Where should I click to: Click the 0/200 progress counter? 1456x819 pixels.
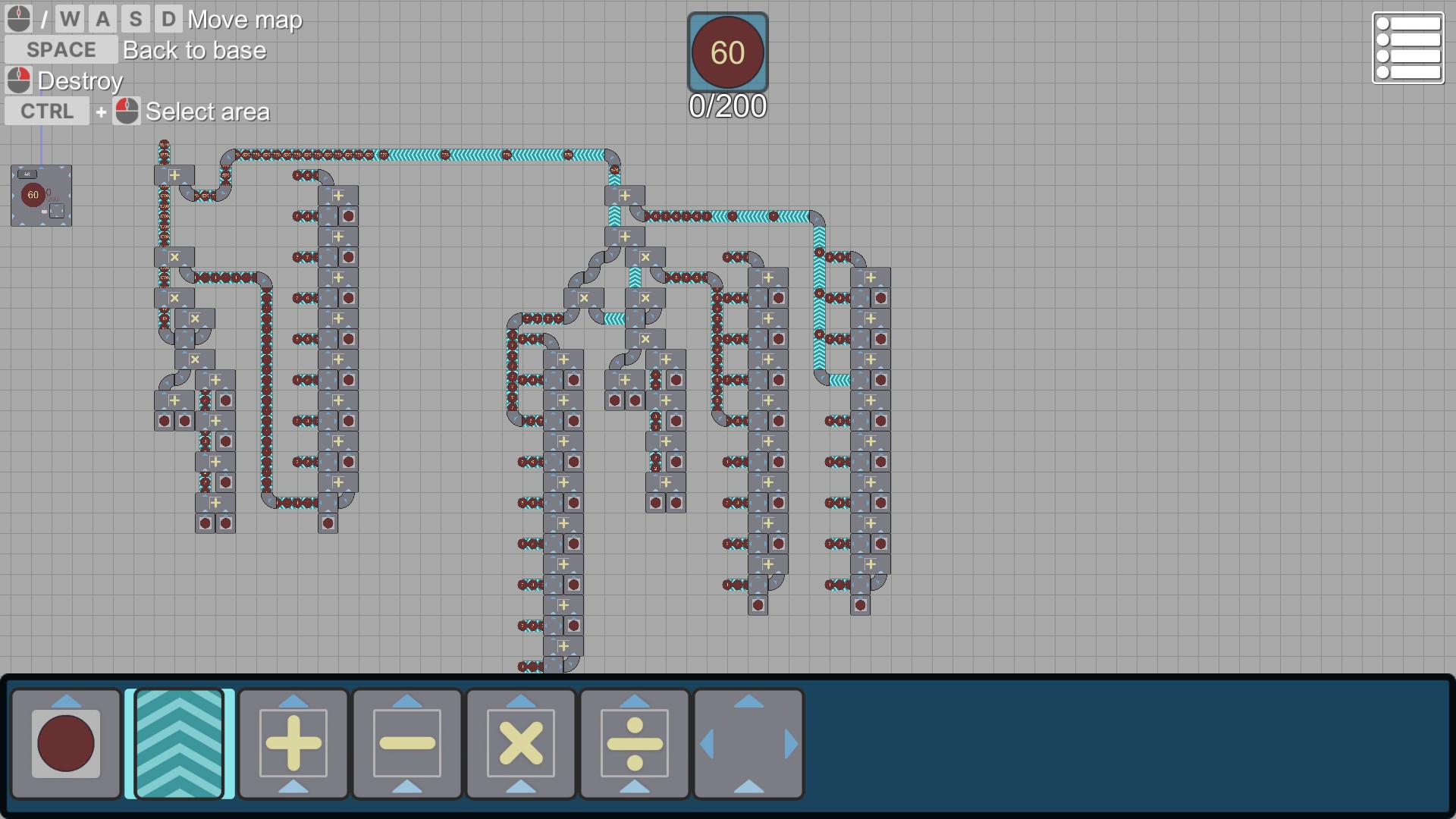click(x=727, y=107)
